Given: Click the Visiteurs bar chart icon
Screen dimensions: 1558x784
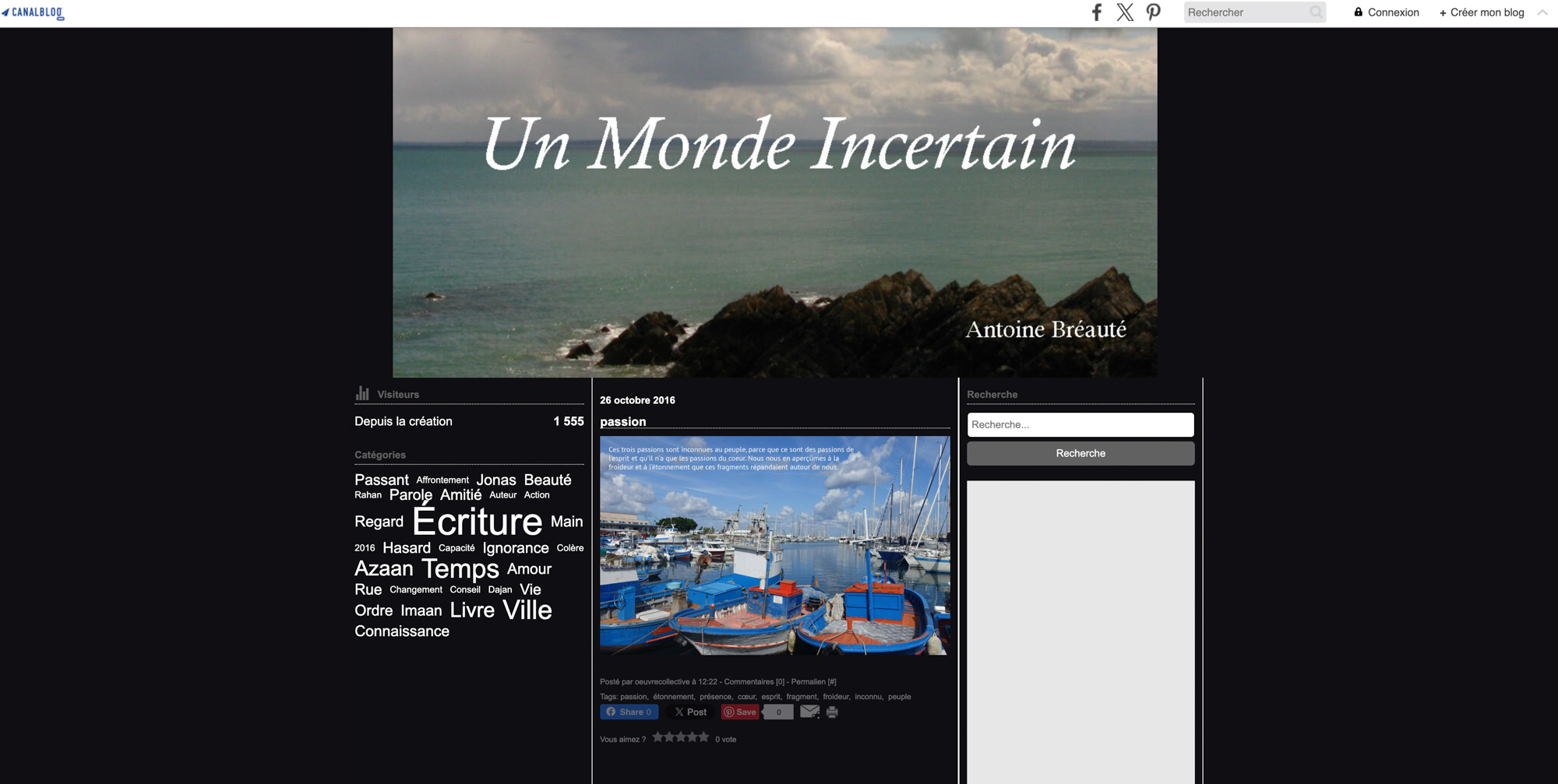Looking at the screenshot, I should 362,393.
